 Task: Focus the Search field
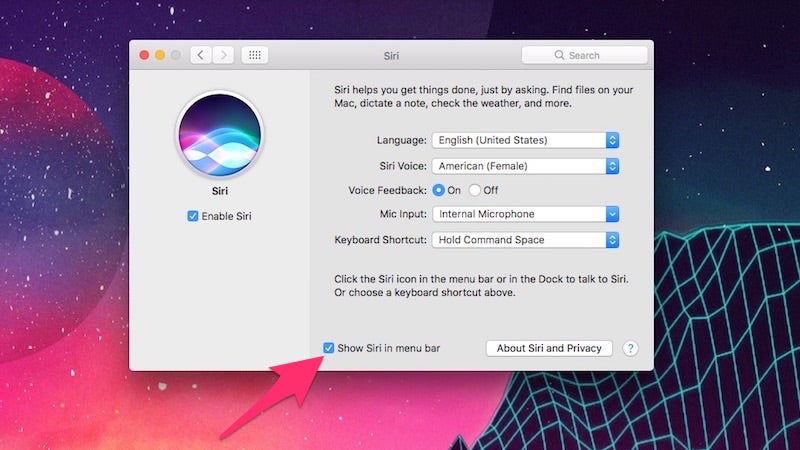pyautogui.click(x=584, y=55)
